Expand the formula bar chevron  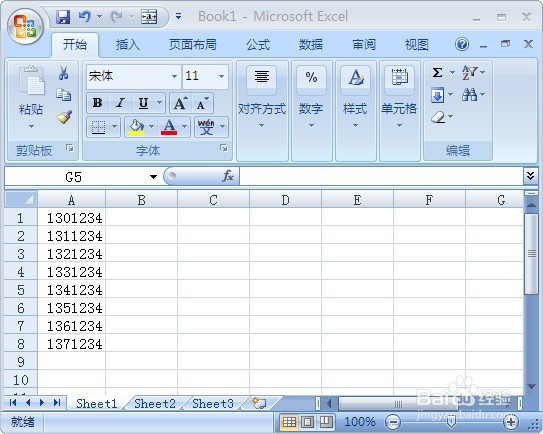pos(530,176)
